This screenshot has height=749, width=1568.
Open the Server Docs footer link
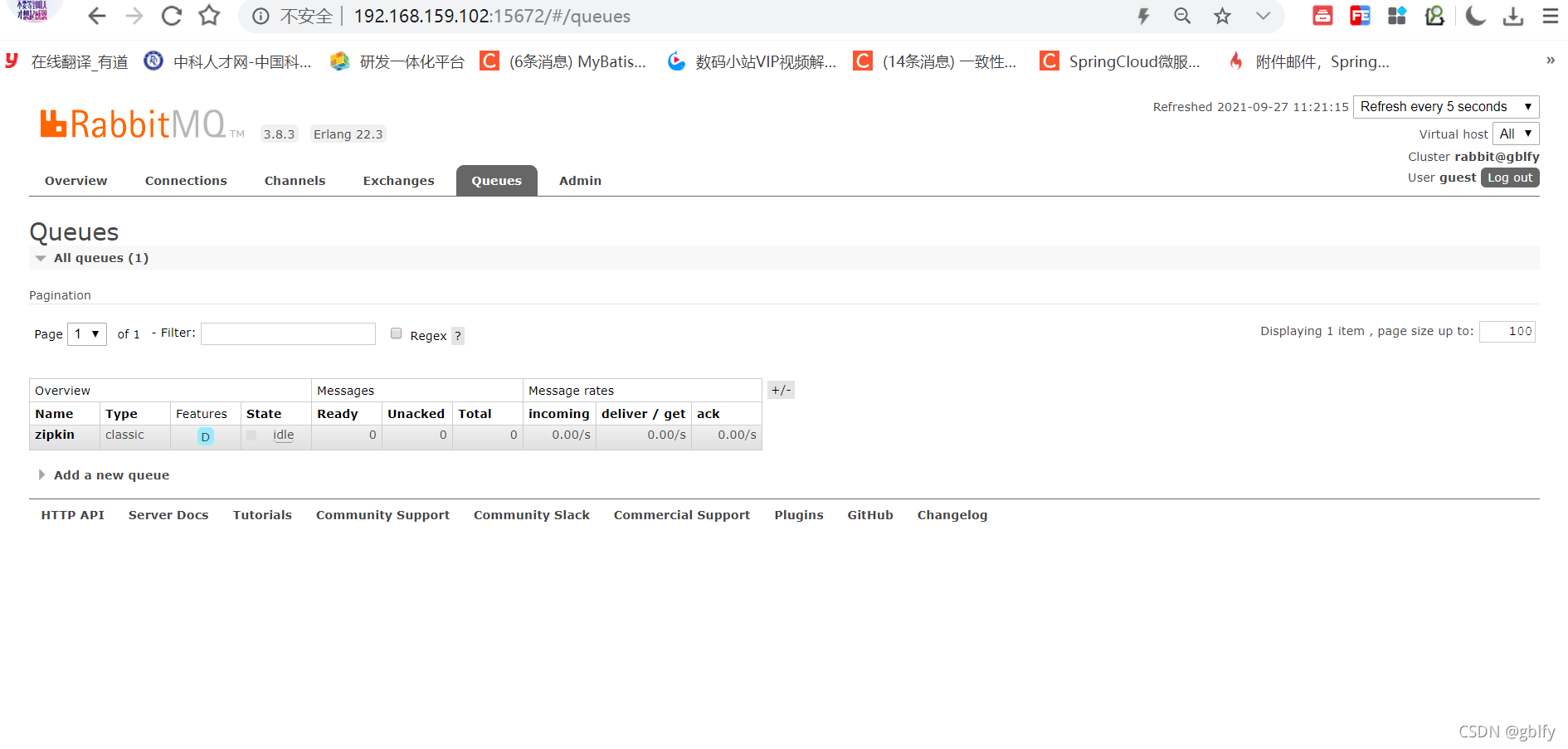[168, 515]
